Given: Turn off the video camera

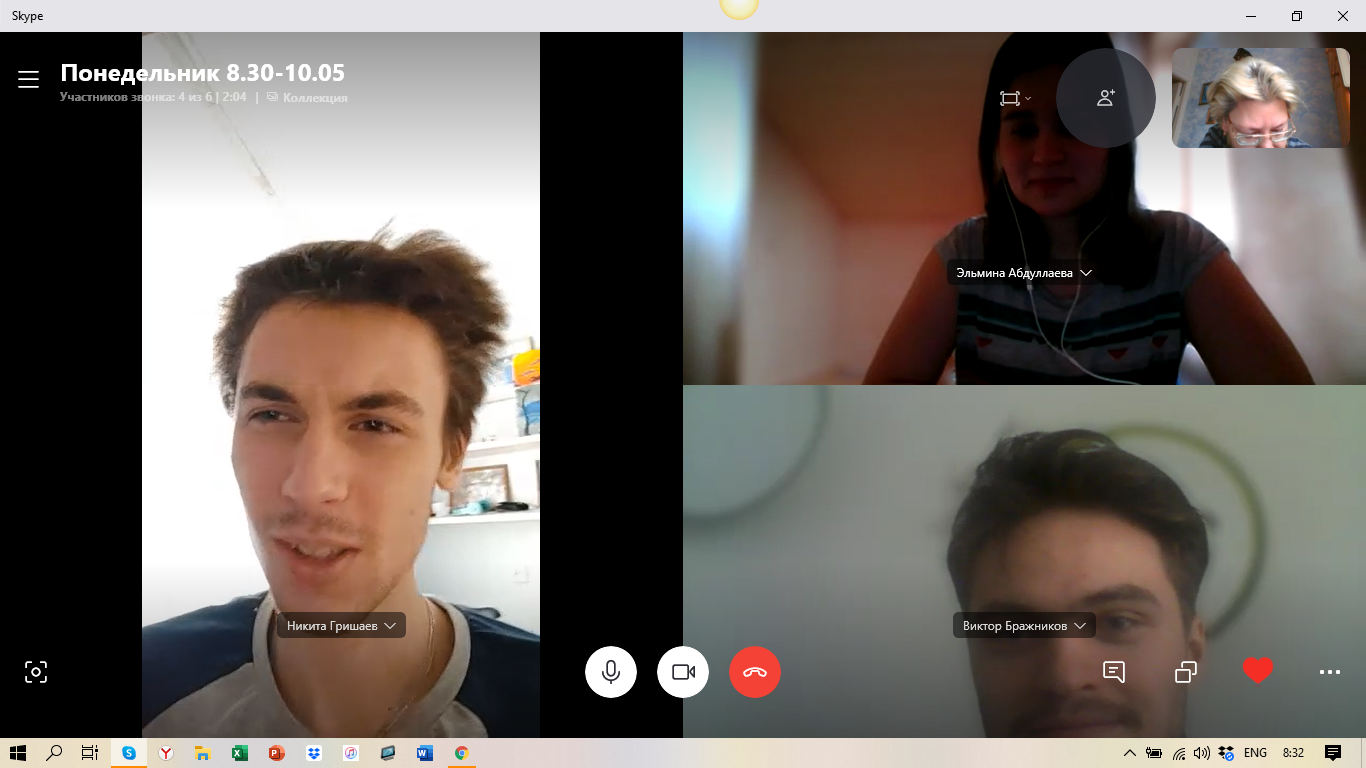Looking at the screenshot, I should 683,672.
